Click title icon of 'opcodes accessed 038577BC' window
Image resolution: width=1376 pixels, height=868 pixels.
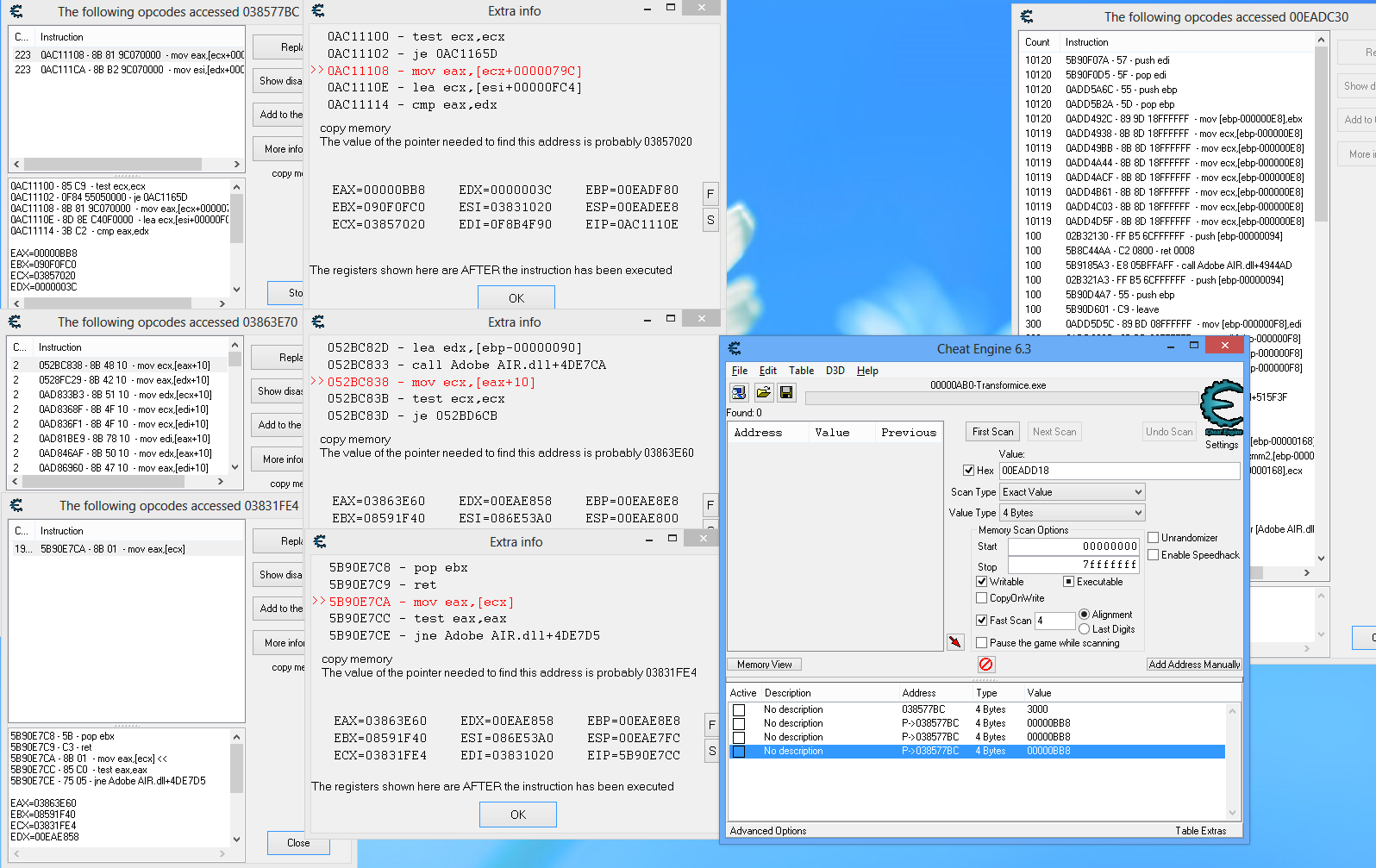pyautogui.click(x=16, y=12)
